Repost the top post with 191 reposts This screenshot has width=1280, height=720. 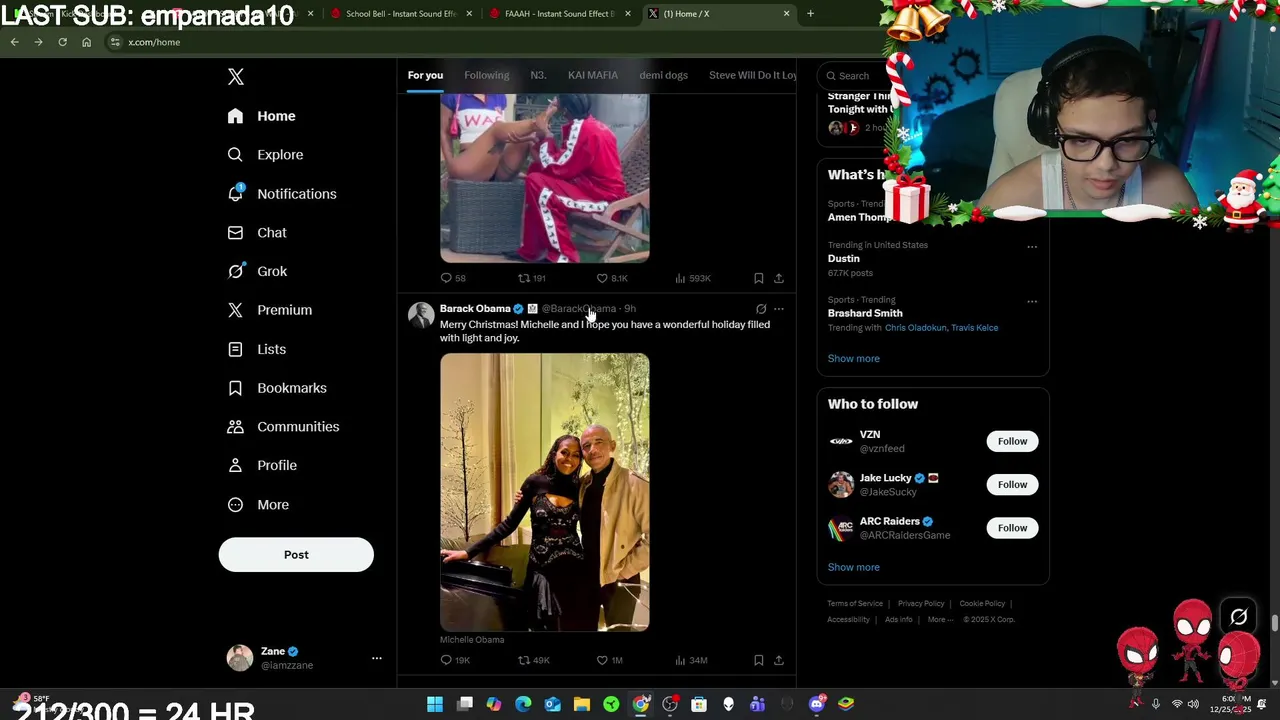(531, 278)
